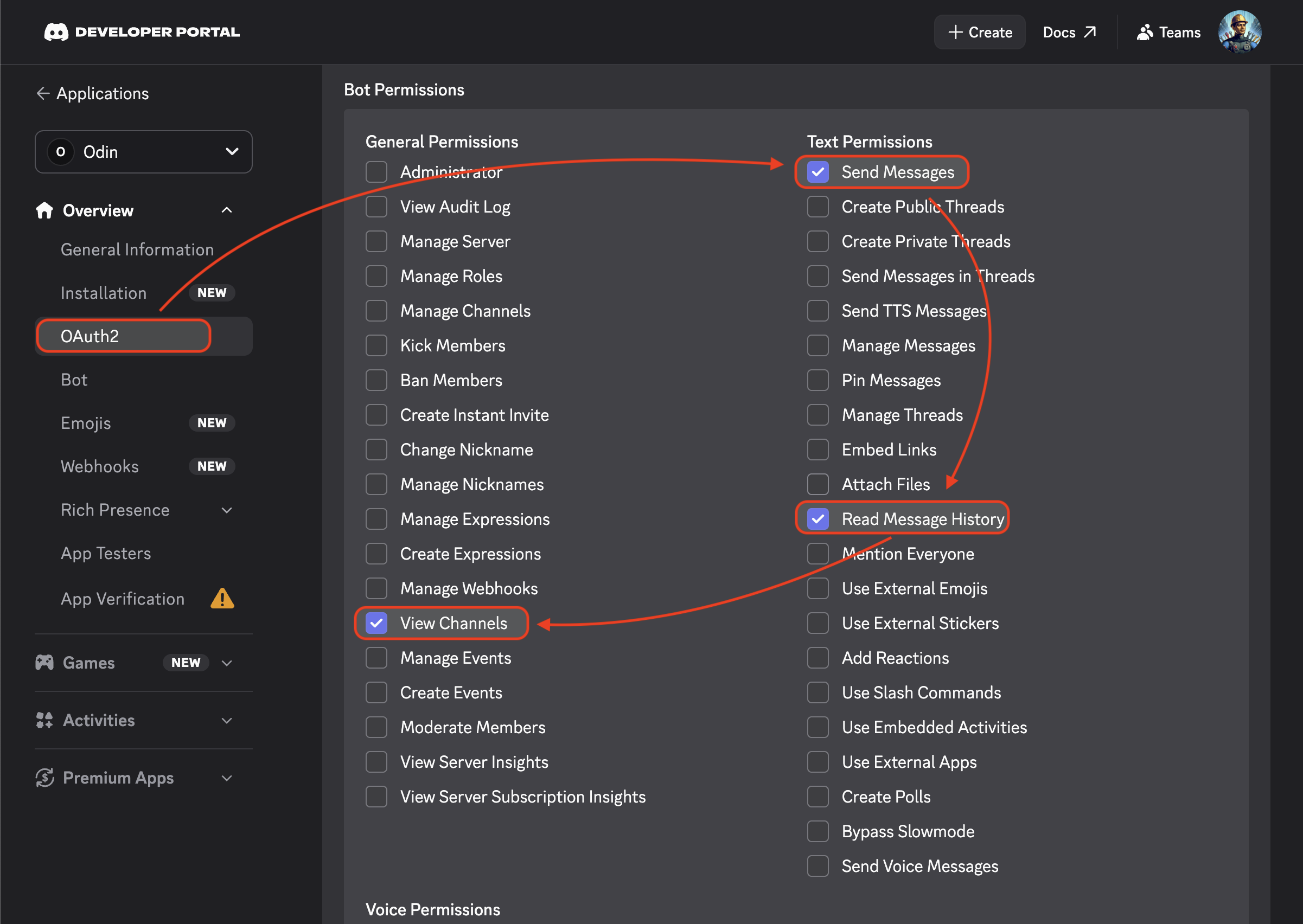This screenshot has height=924, width=1303.
Task: Go to the Installation page
Action: (104, 292)
